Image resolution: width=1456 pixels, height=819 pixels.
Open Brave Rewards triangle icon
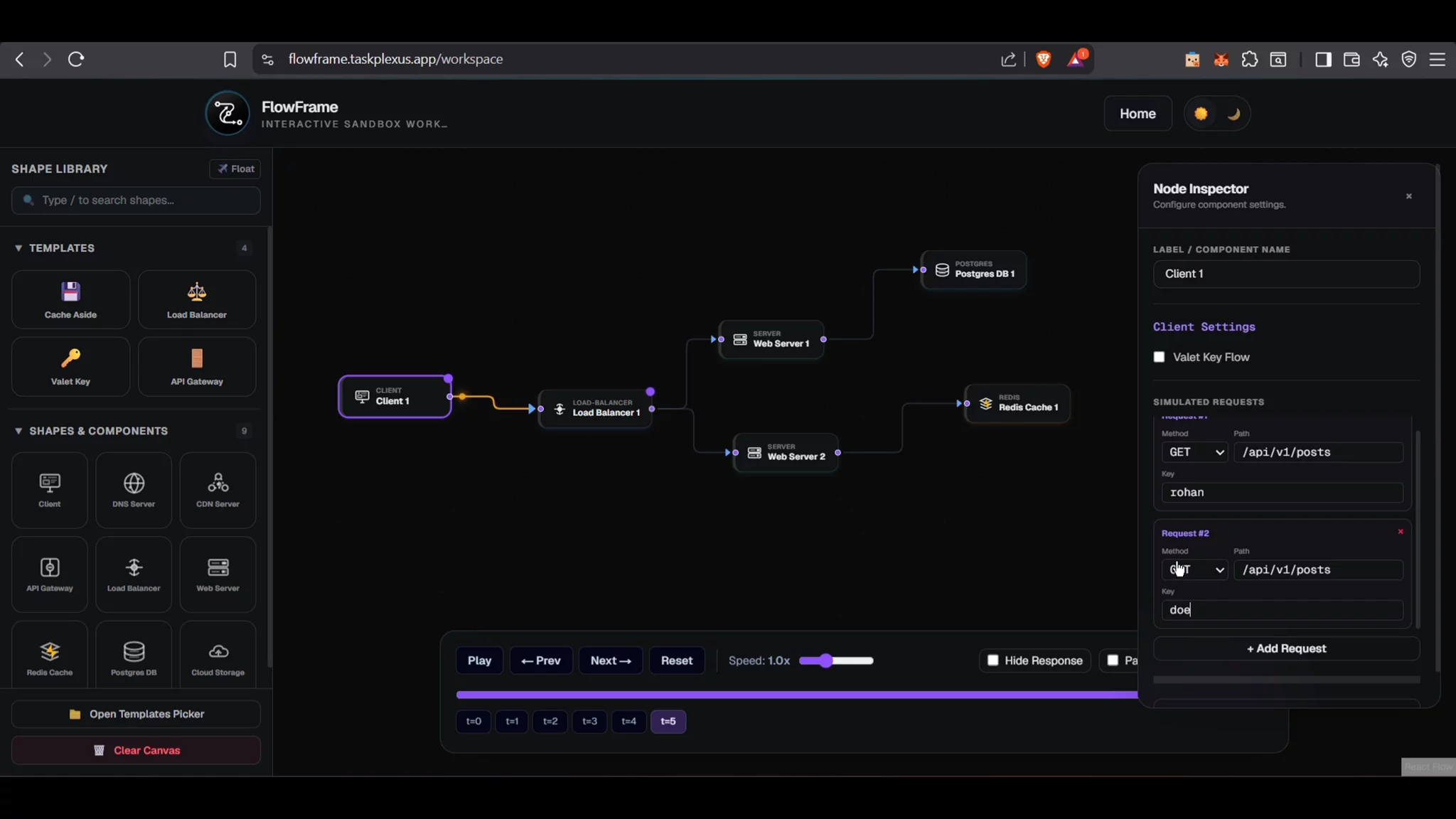pos(1076,59)
